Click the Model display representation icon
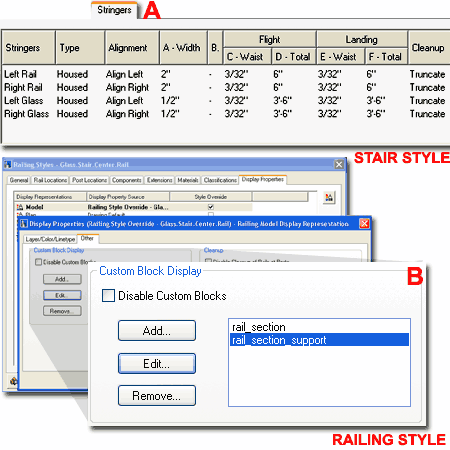The width and height of the screenshot is (450, 450). (x=20, y=207)
